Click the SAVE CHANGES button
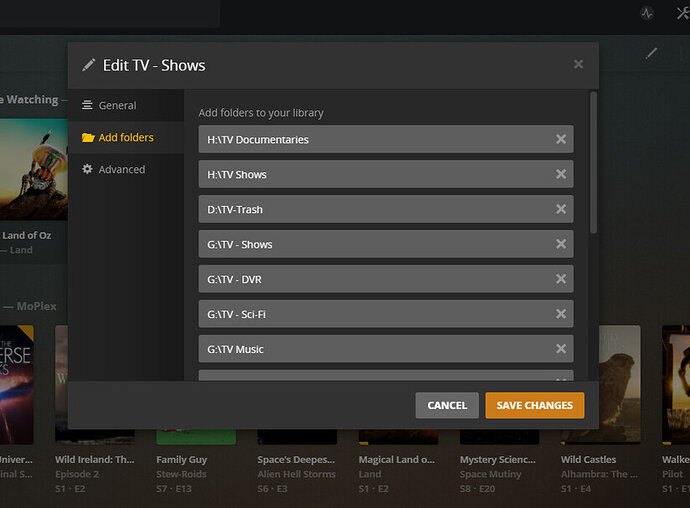 pos(535,405)
